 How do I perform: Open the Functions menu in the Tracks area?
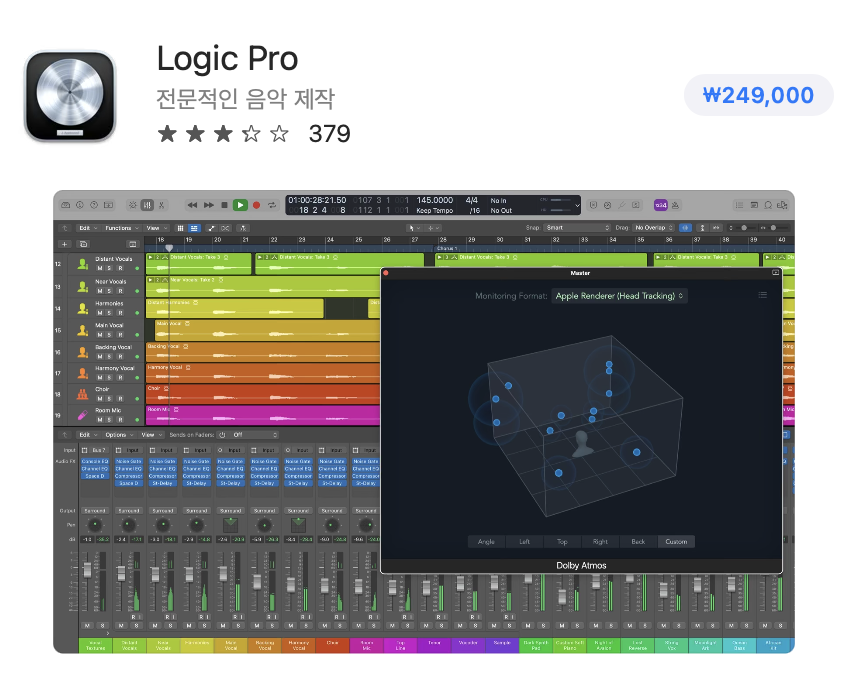point(122,228)
